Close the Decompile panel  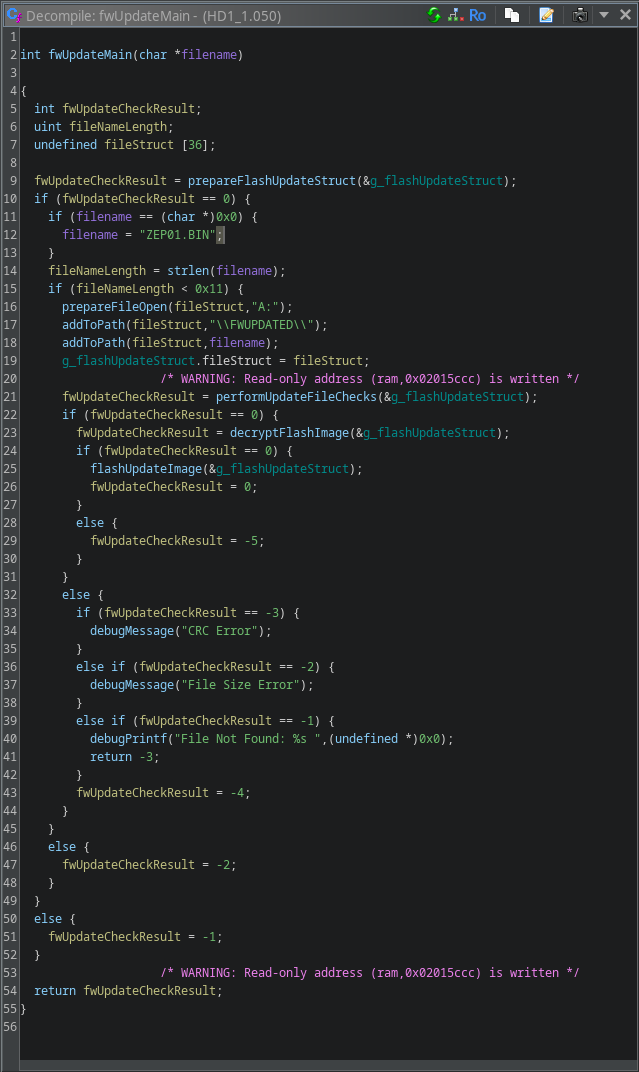624,15
